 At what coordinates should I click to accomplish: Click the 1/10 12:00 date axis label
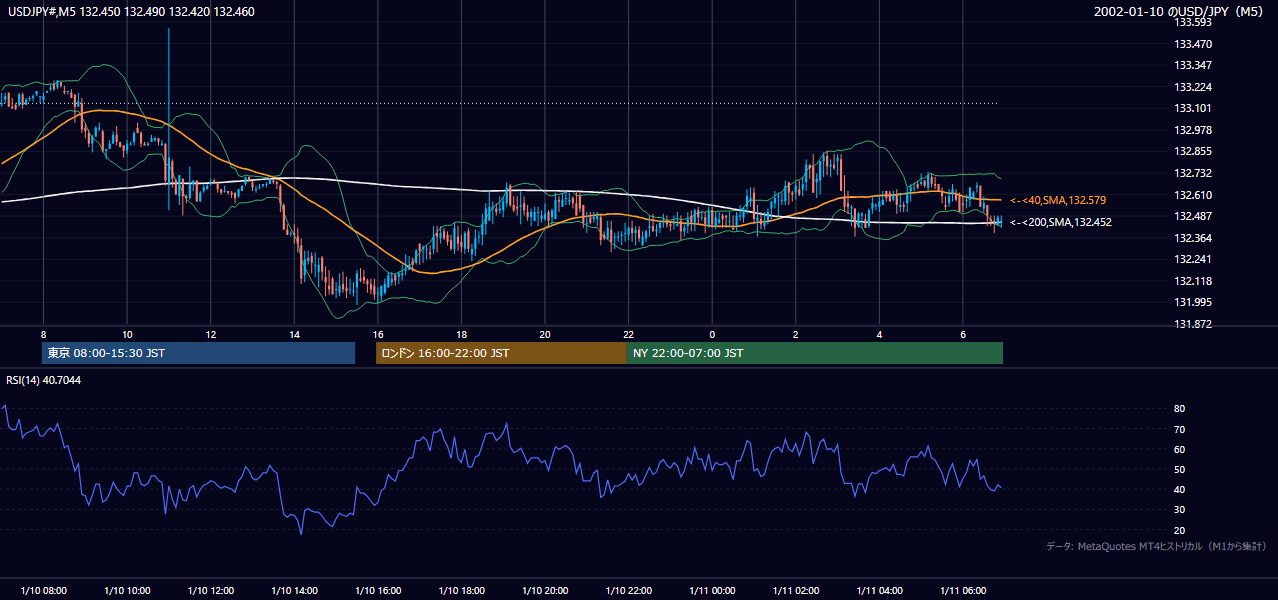210,591
